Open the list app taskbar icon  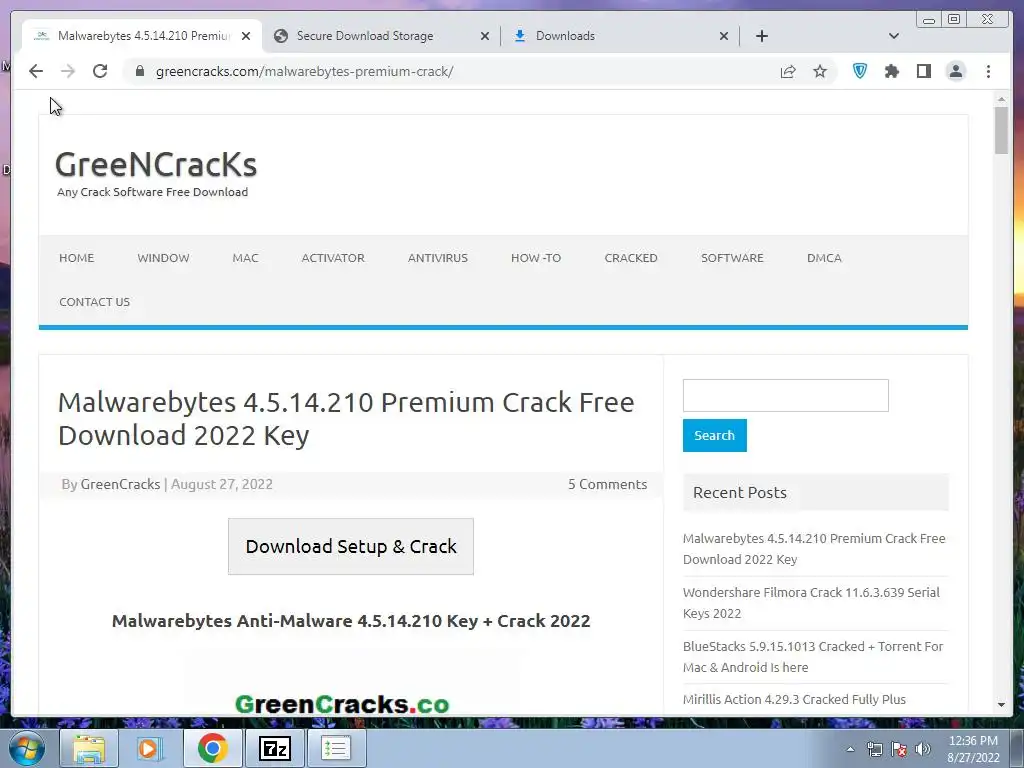tap(336, 748)
